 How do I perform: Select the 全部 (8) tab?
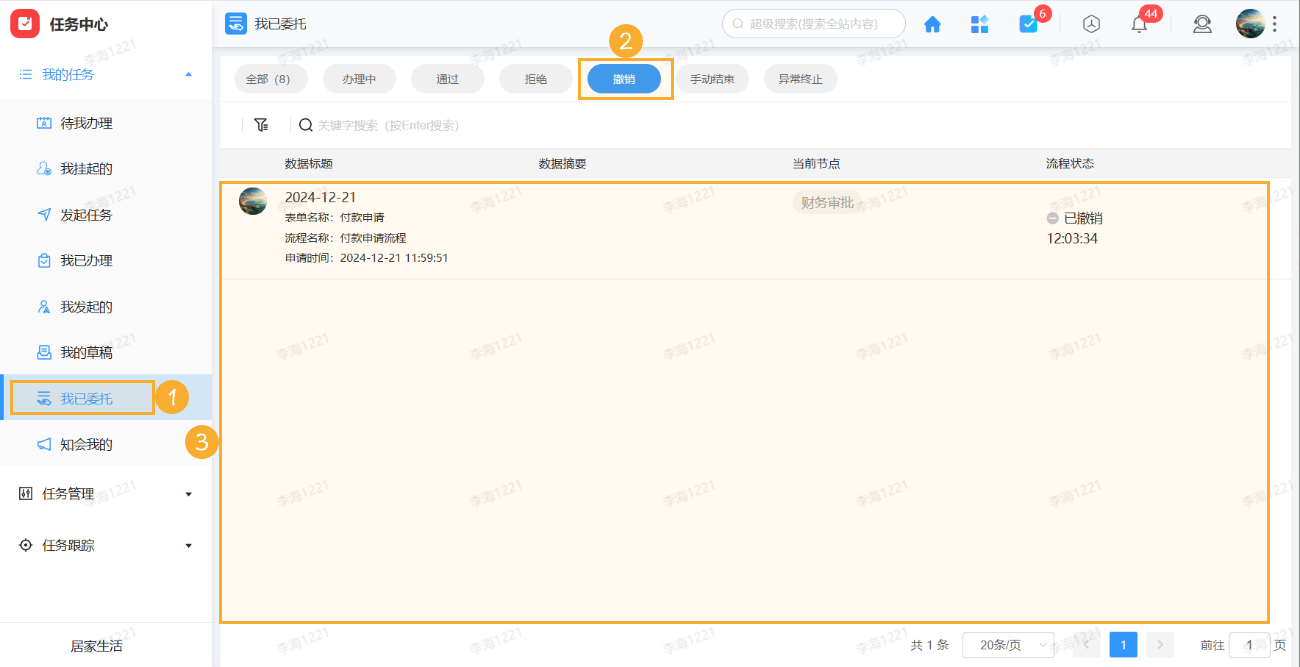[x=269, y=78]
